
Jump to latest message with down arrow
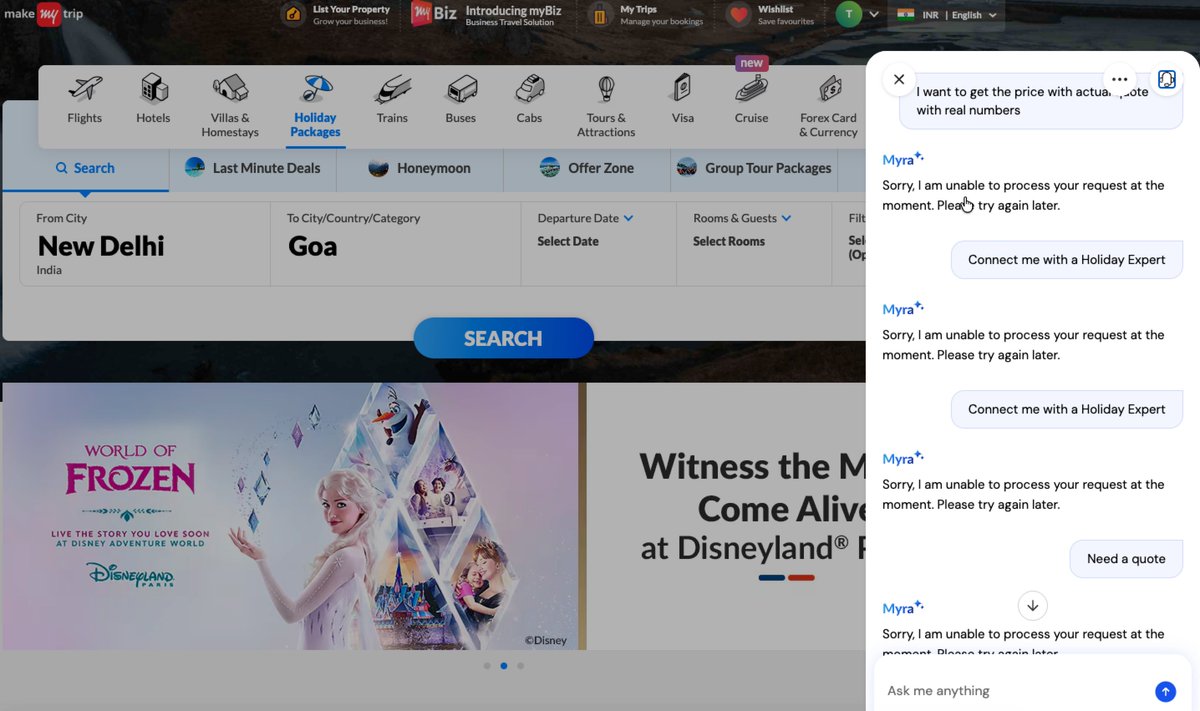click(1033, 605)
